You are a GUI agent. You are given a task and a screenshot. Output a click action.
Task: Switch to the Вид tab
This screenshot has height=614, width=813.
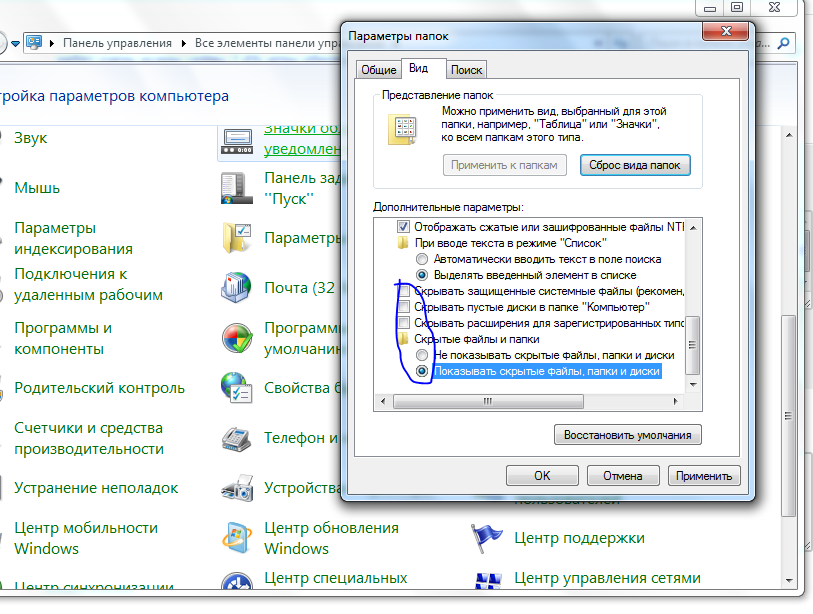coord(423,68)
